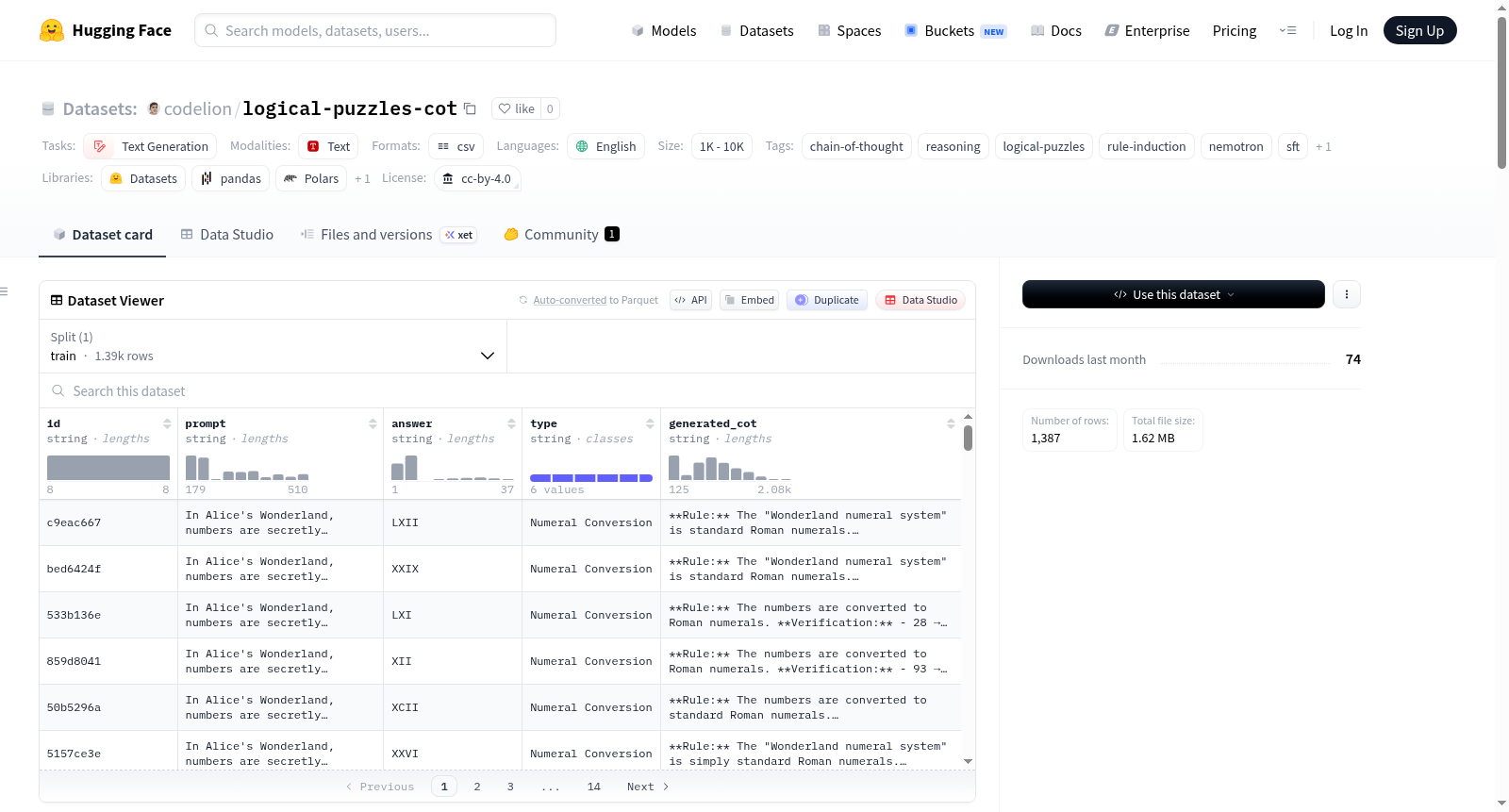Screen dimensions: 1509x812
Task: Go to page 3 of rows
Action: click(x=510, y=787)
